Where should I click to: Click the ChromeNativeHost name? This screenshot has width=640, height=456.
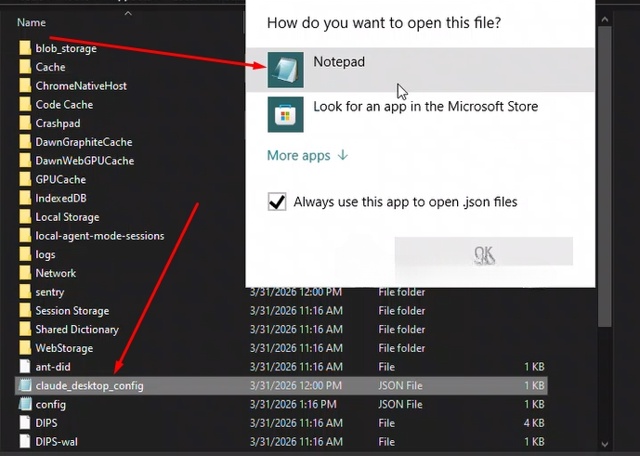coord(81,86)
